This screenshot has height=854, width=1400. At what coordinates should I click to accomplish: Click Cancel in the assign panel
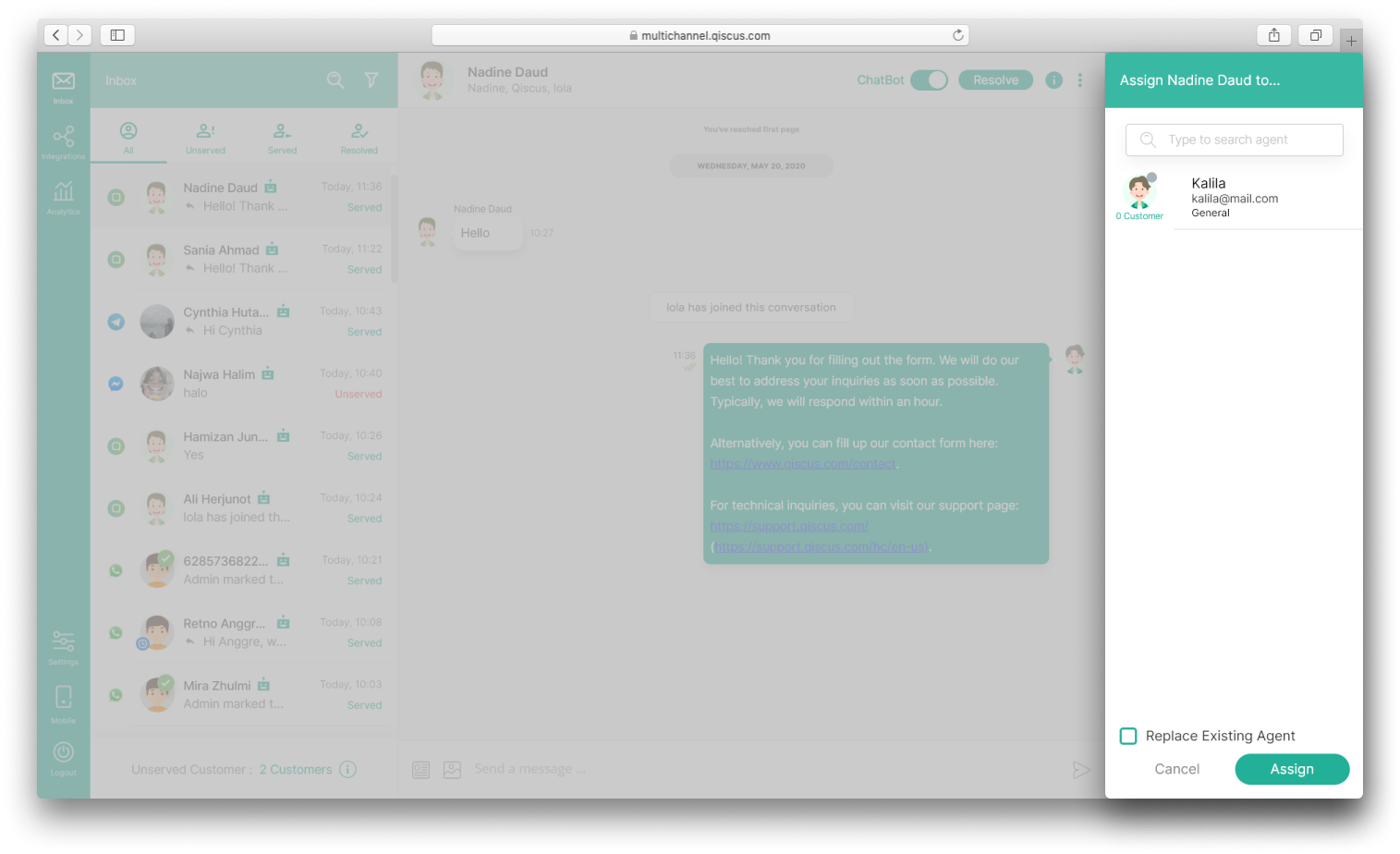tap(1176, 769)
